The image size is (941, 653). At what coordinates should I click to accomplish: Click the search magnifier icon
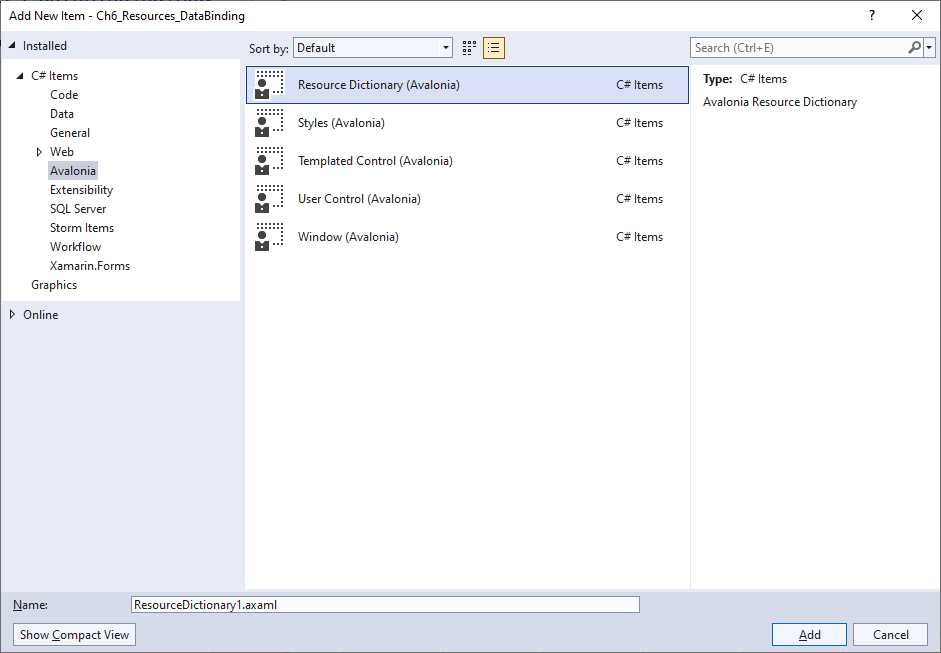[x=914, y=47]
